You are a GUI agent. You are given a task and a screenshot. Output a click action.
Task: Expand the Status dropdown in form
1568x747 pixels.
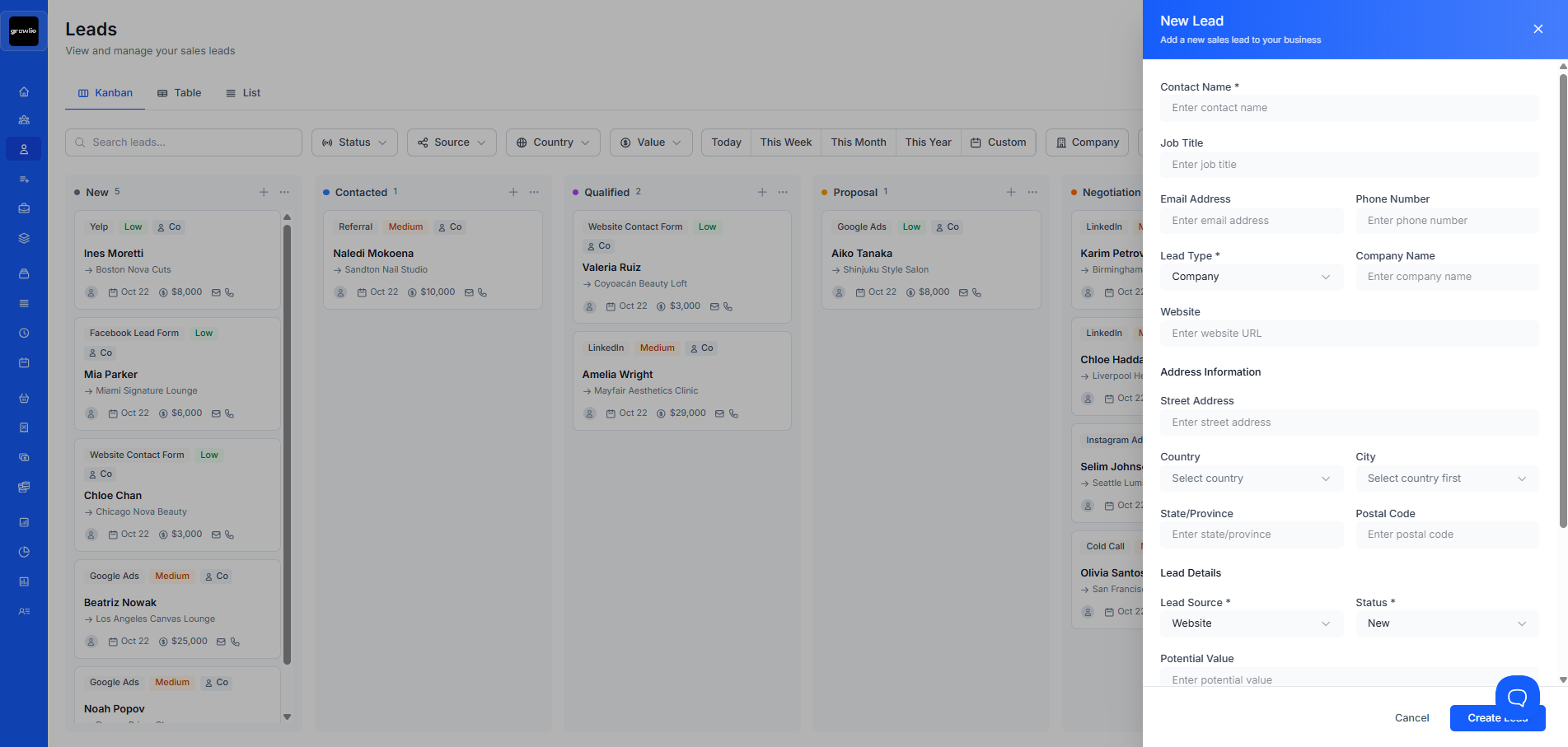click(1447, 623)
